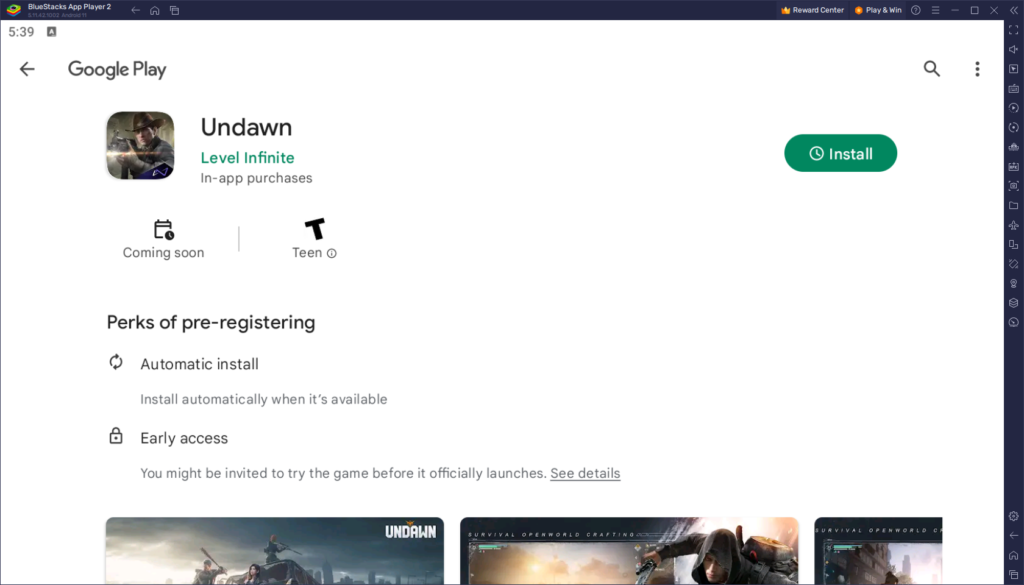The width and height of the screenshot is (1024, 585).
Task: Click the green Install button
Action: coord(840,153)
